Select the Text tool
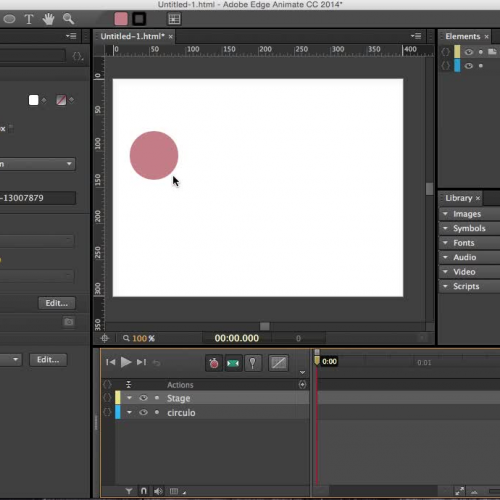Image resolution: width=500 pixels, height=500 pixels. [x=29, y=19]
